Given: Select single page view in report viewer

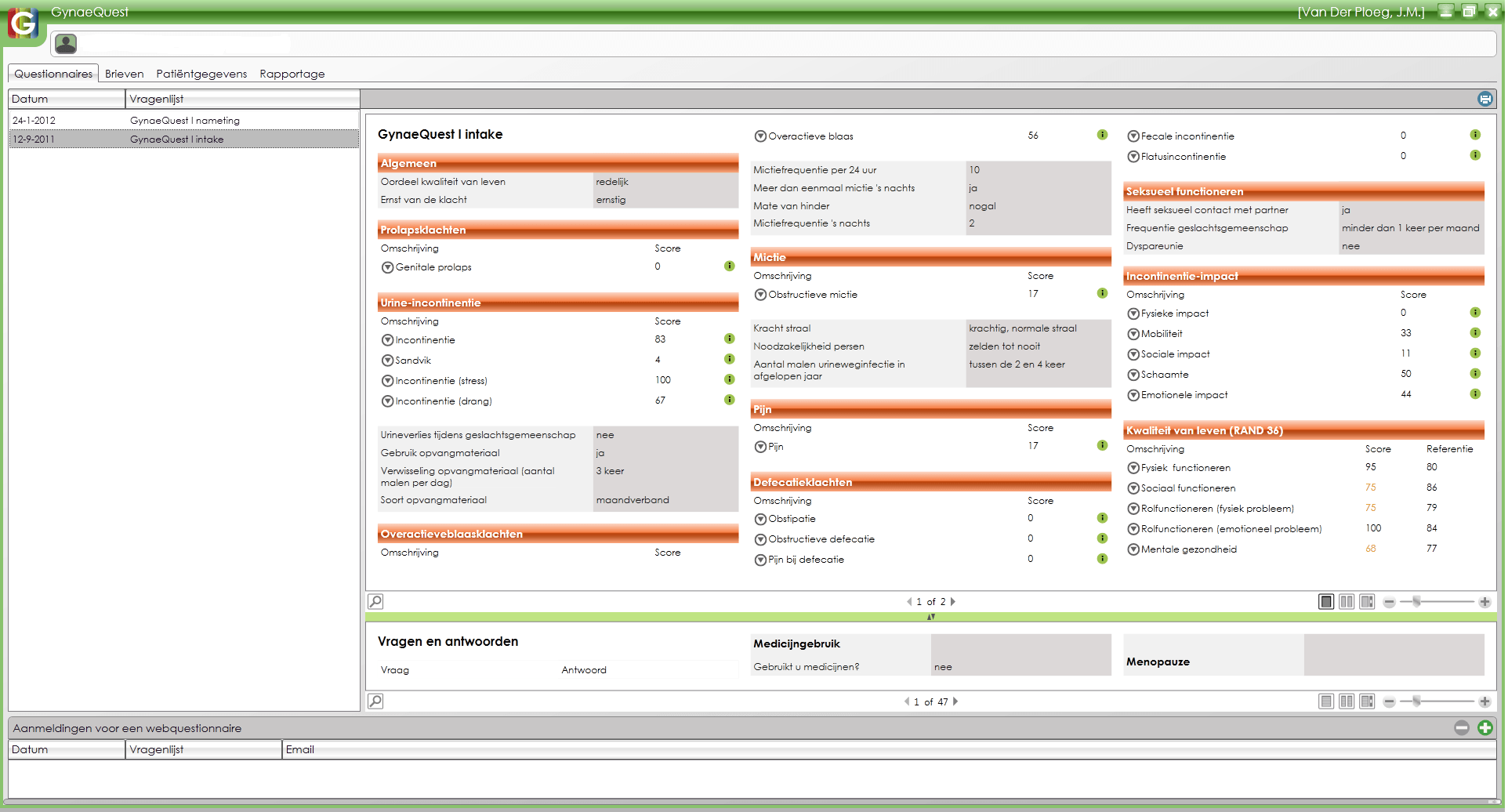Looking at the screenshot, I should (x=1326, y=602).
